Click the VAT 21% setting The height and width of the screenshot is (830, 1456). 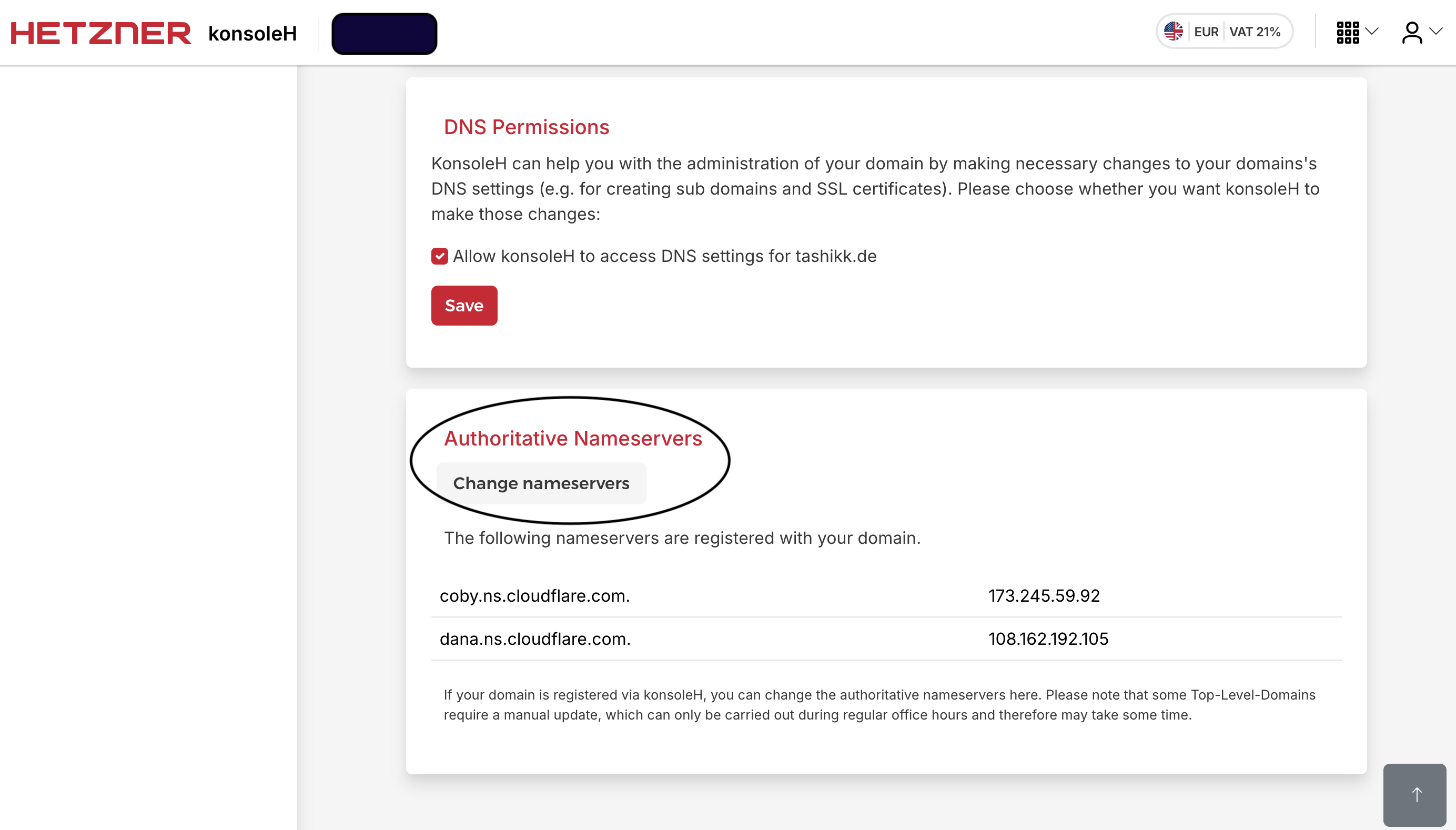click(x=1256, y=32)
